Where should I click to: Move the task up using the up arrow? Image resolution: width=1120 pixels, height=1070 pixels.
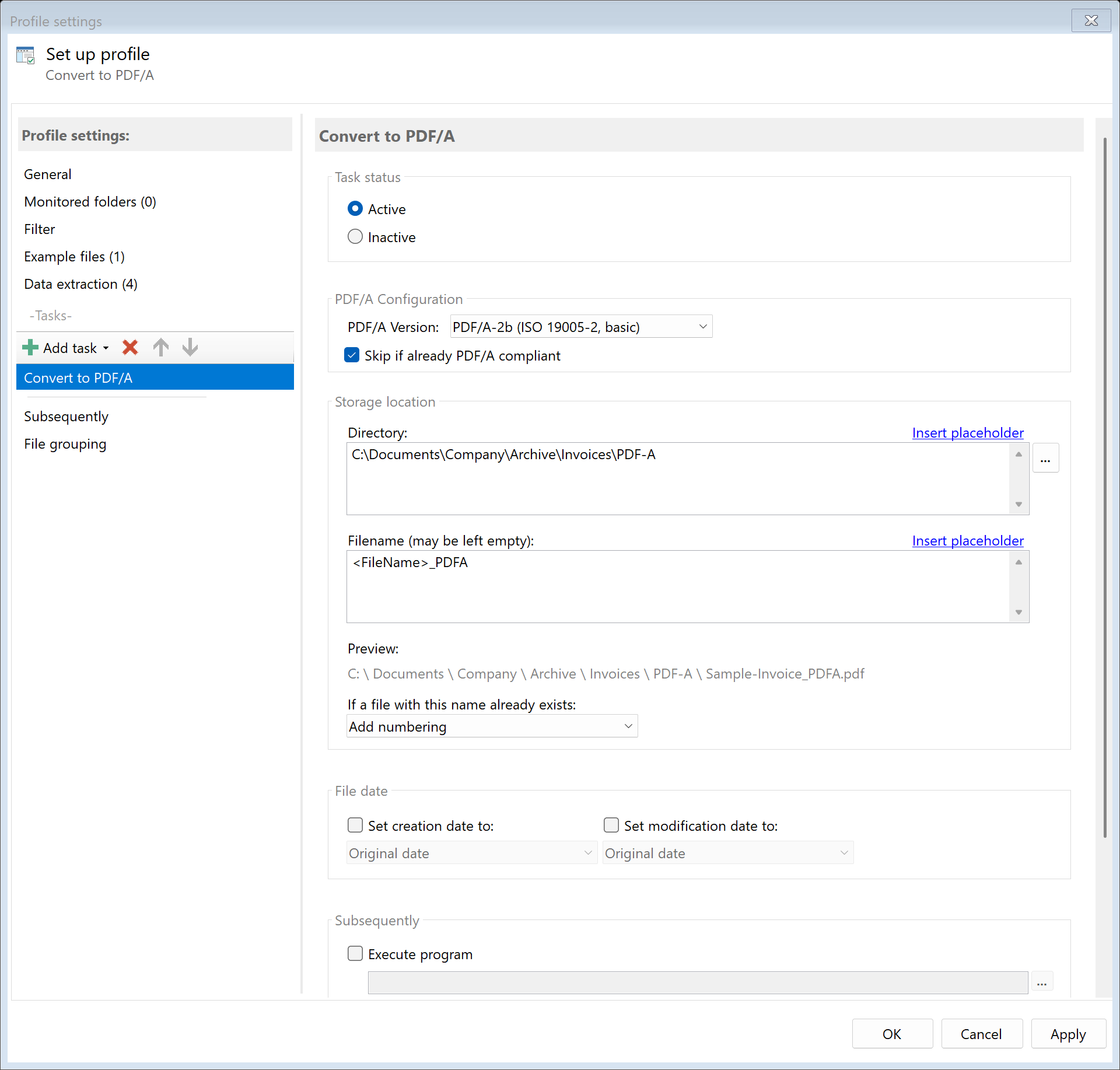pos(160,347)
